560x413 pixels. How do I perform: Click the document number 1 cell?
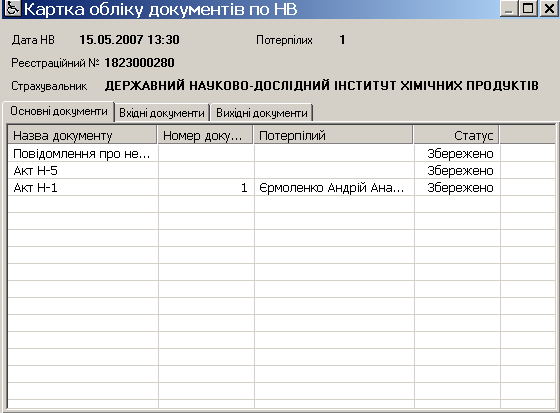coord(206,188)
